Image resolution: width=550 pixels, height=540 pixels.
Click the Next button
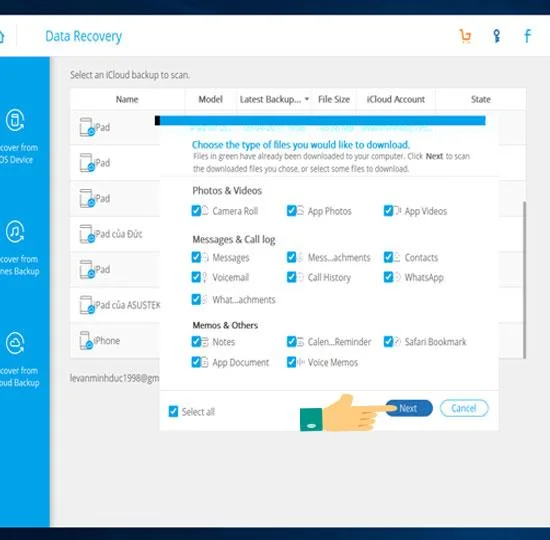coord(409,408)
